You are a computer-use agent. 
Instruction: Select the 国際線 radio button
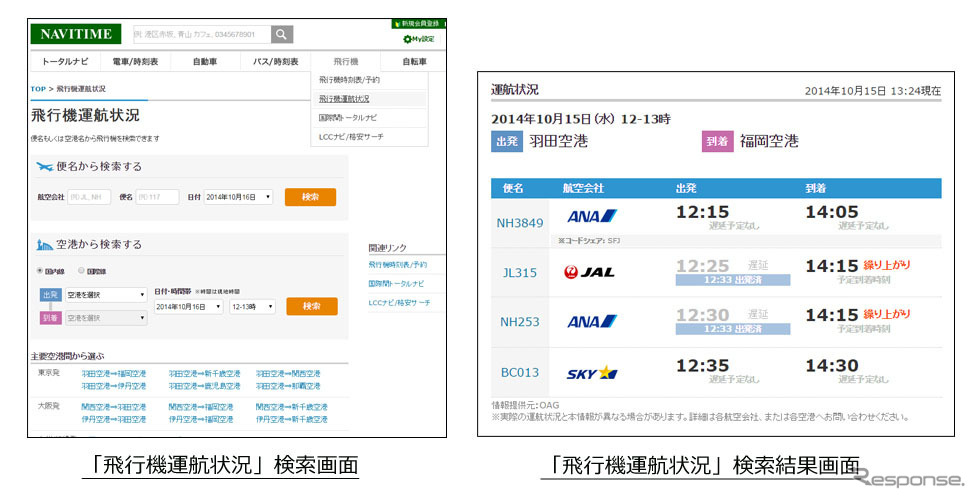[x=81, y=270]
